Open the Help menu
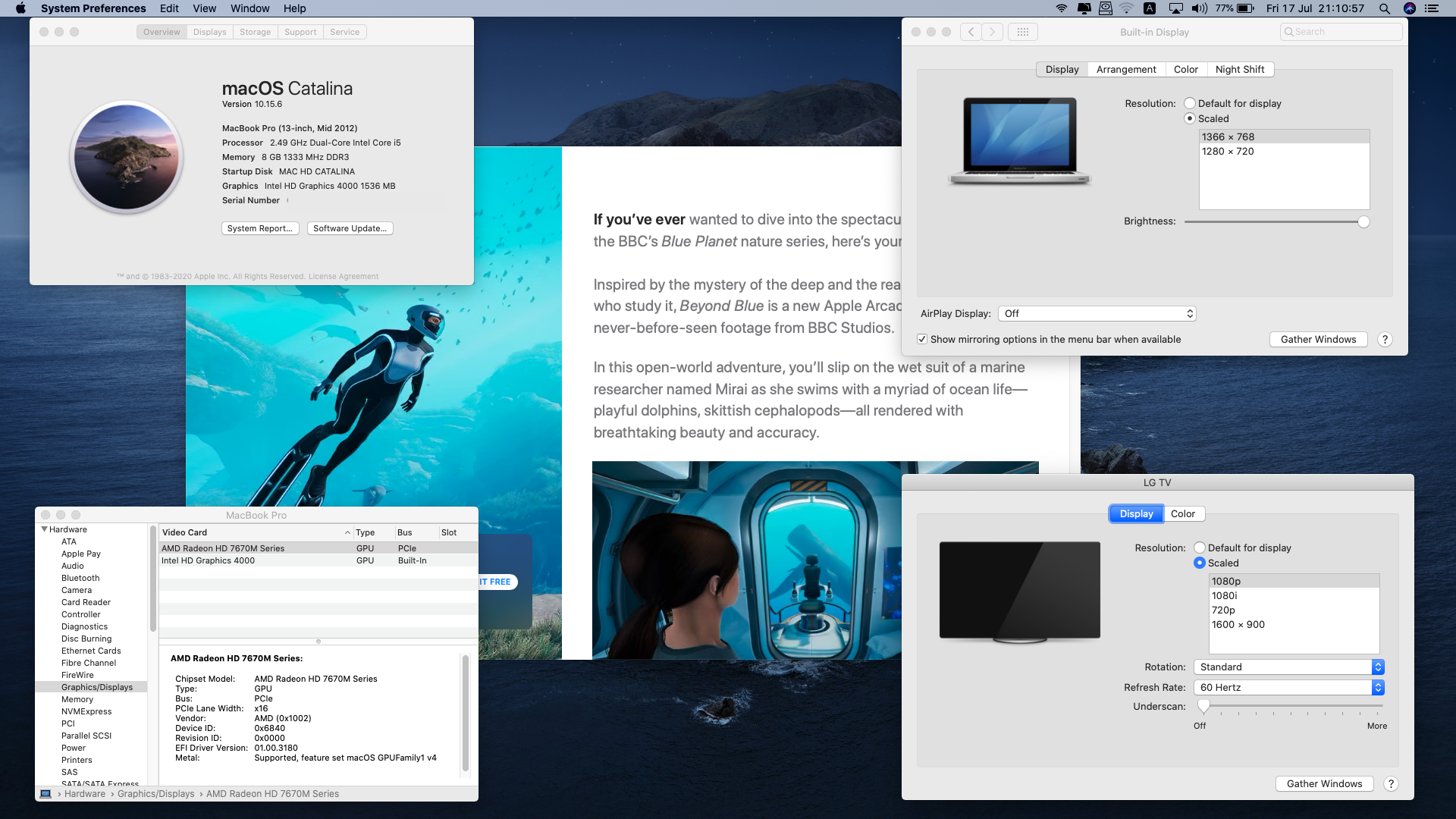 pyautogui.click(x=295, y=8)
